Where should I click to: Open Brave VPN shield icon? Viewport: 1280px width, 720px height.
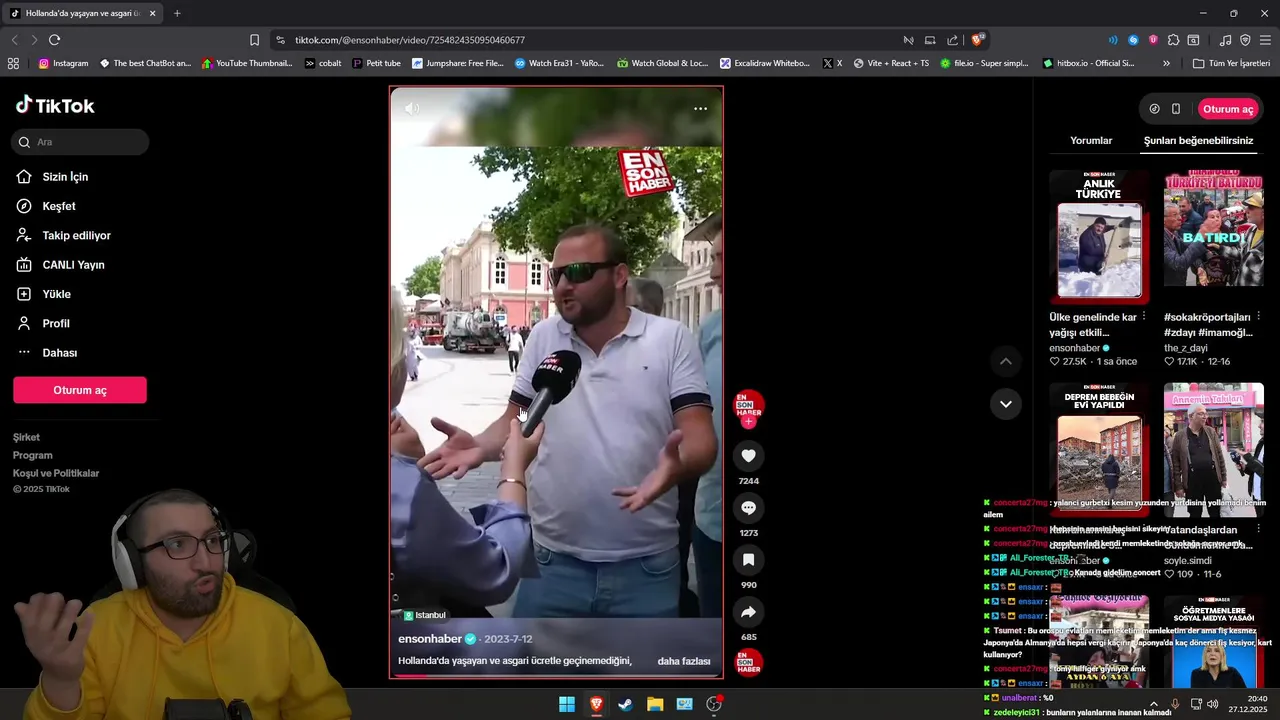pyautogui.click(x=1245, y=40)
